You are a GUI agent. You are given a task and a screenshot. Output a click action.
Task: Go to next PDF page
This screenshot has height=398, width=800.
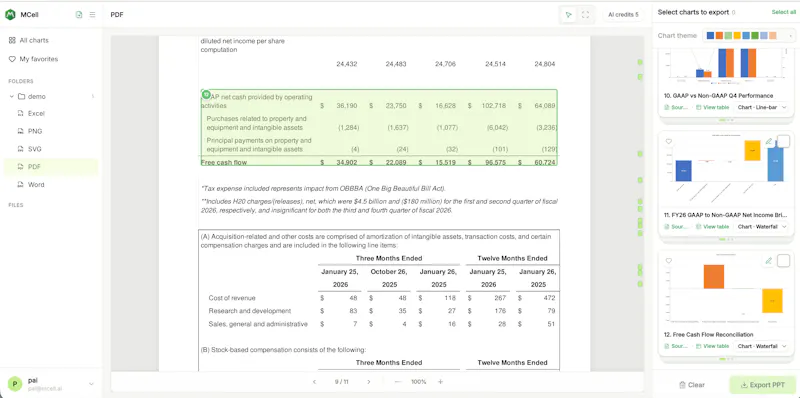[x=369, y=382]
